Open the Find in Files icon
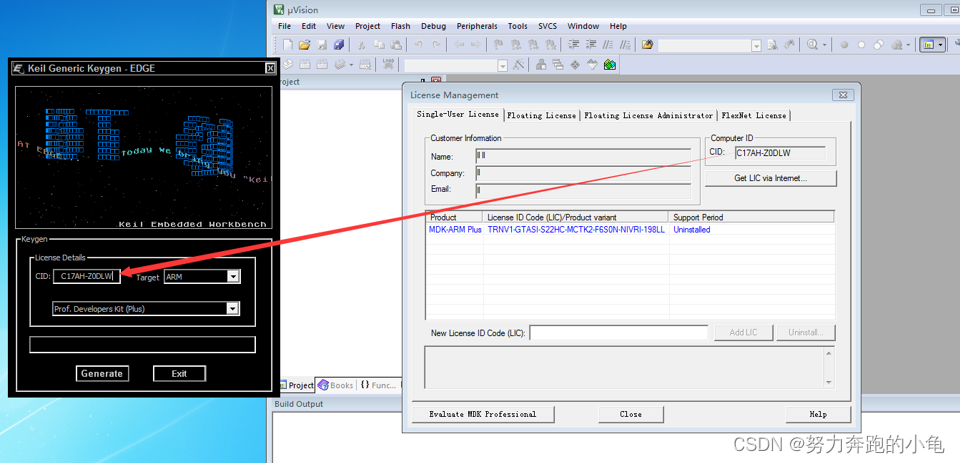 click(x=648, y=45)
